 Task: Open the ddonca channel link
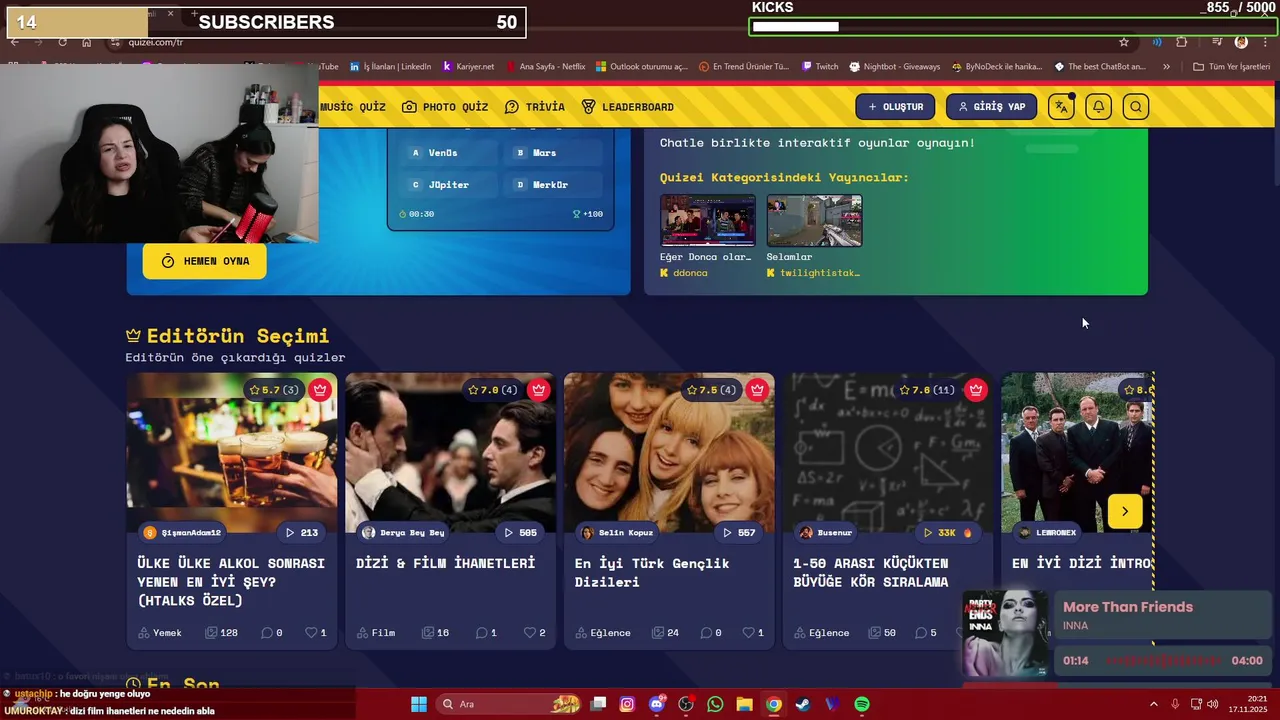tap(684, 273)
